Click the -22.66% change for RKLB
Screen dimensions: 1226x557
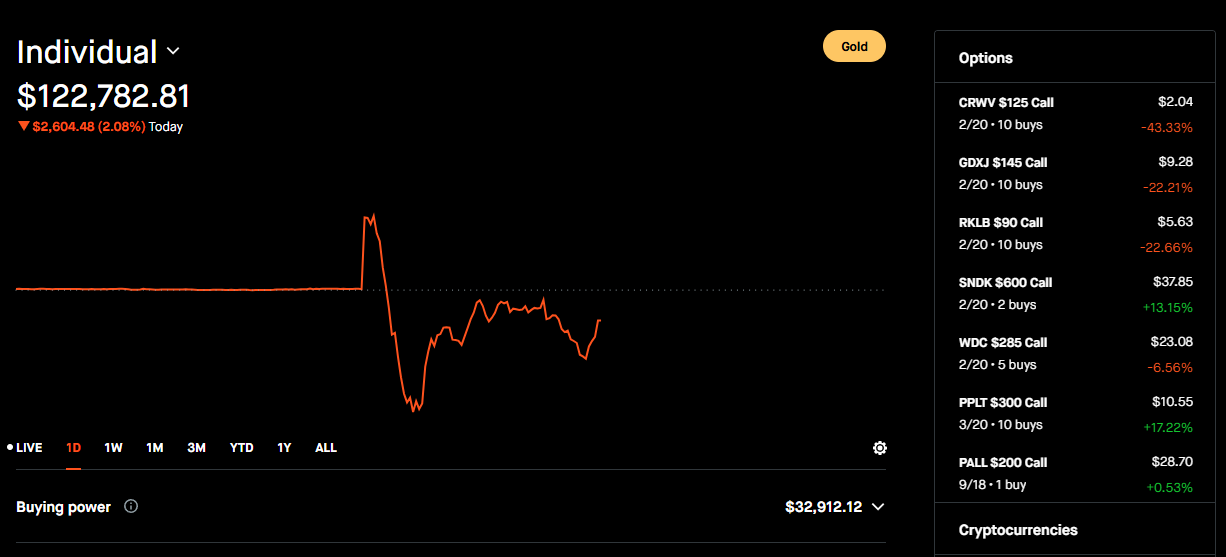pos(1166,248)
